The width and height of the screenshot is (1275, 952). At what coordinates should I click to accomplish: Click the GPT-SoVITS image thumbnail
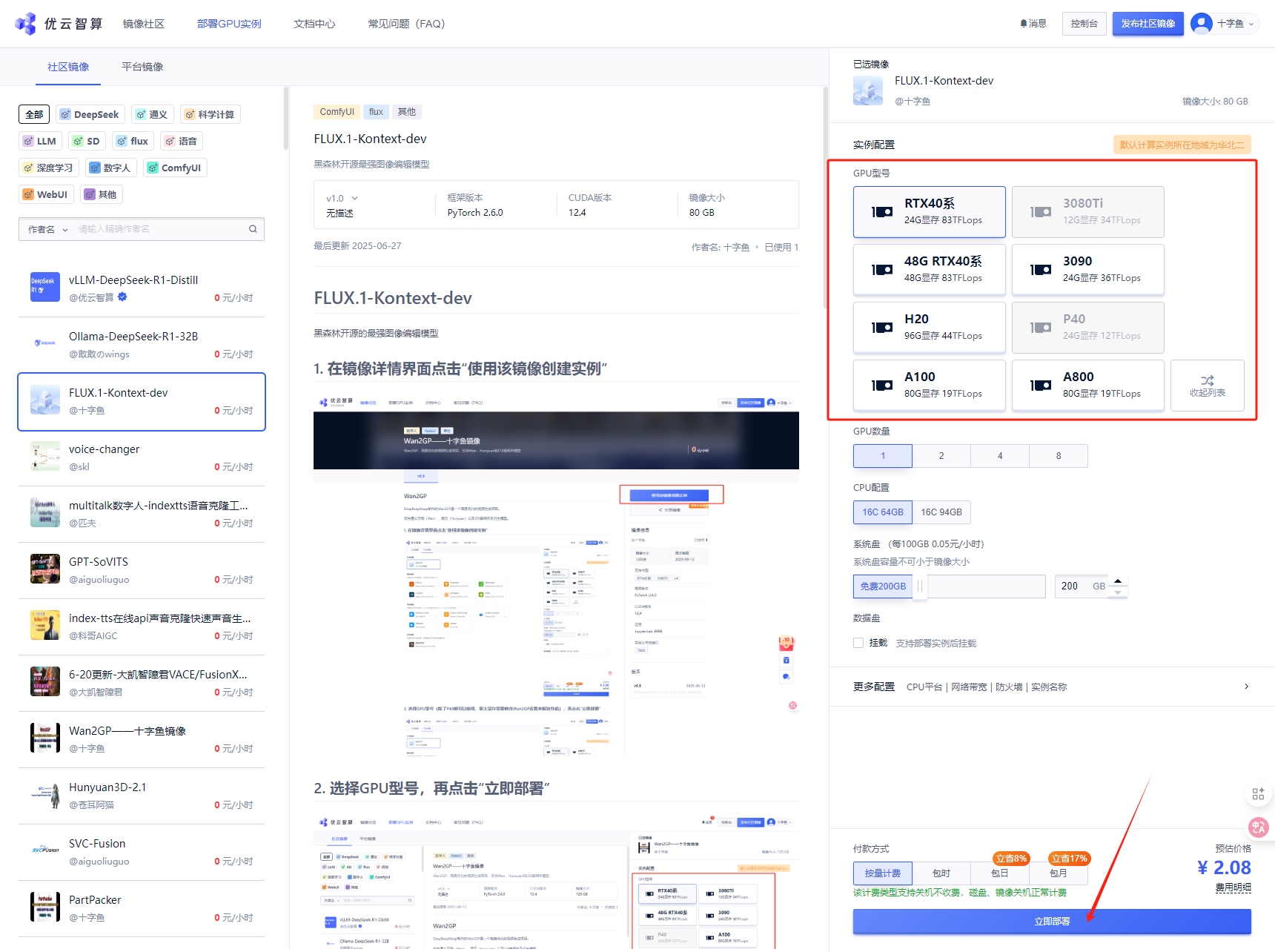pos(45,569)
